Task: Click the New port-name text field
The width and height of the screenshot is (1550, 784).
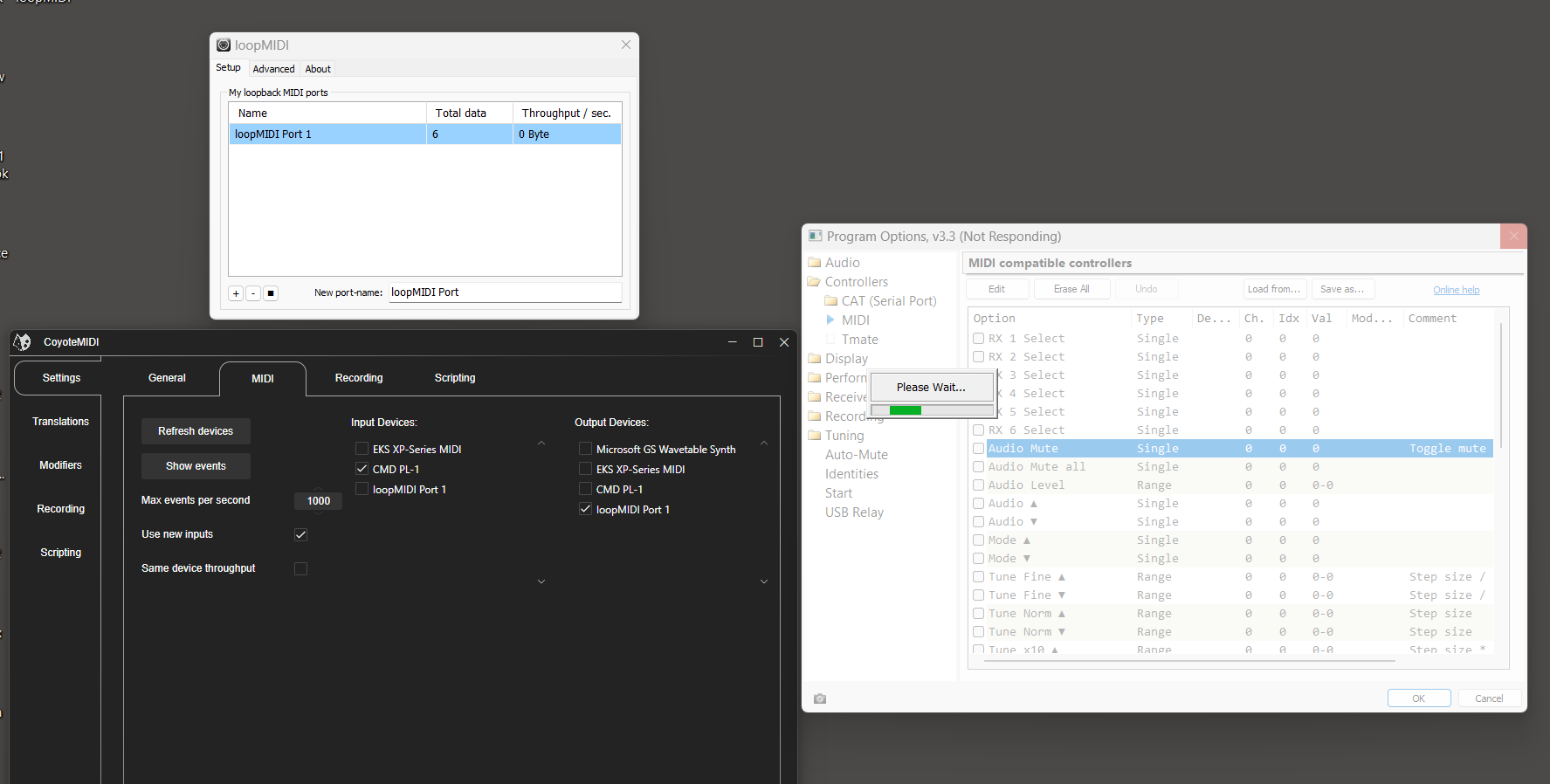Action: click(505, 292)
